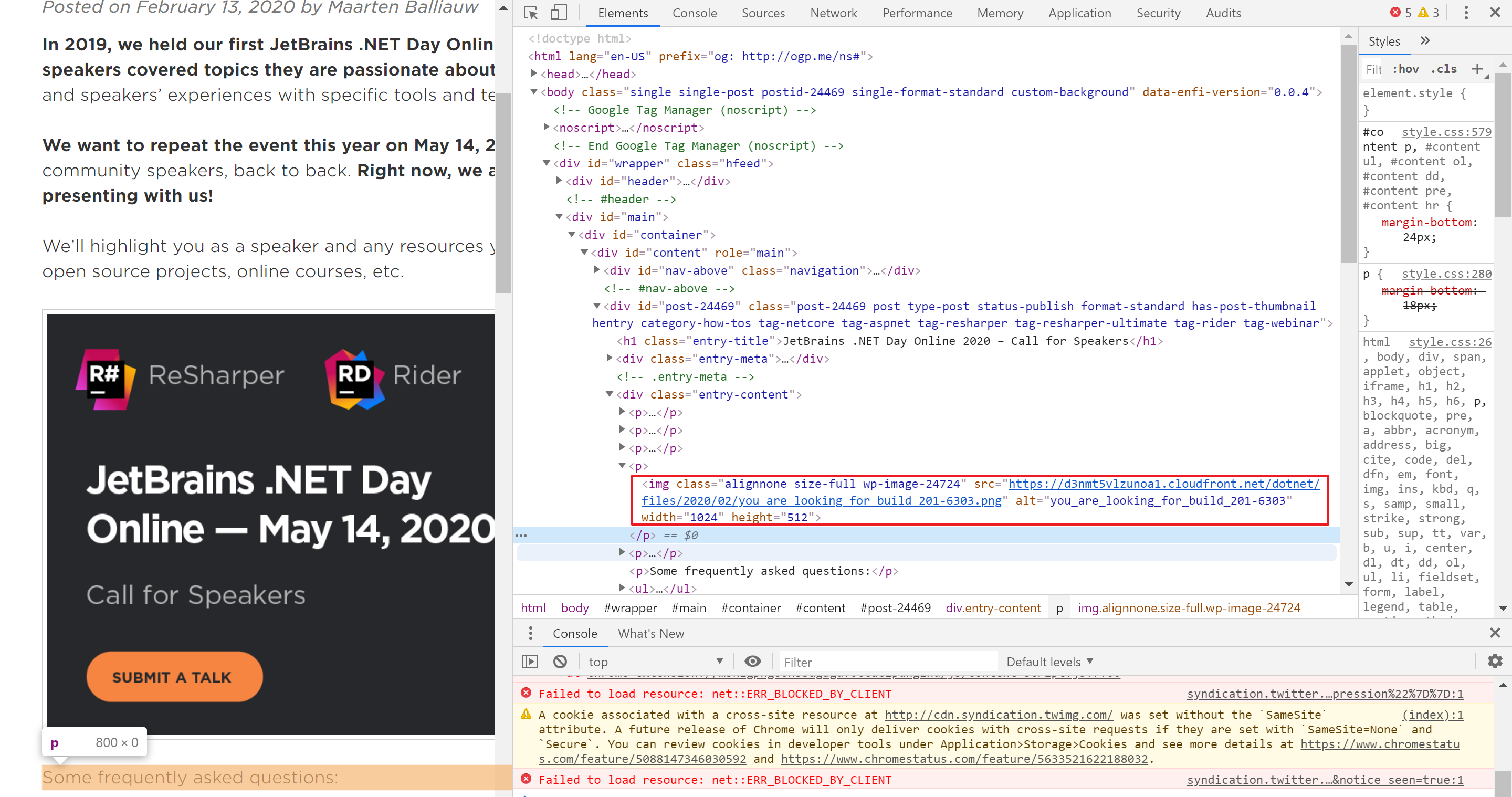Toggle the live expression eye icon
The image size is (1512, 797).
752,662
